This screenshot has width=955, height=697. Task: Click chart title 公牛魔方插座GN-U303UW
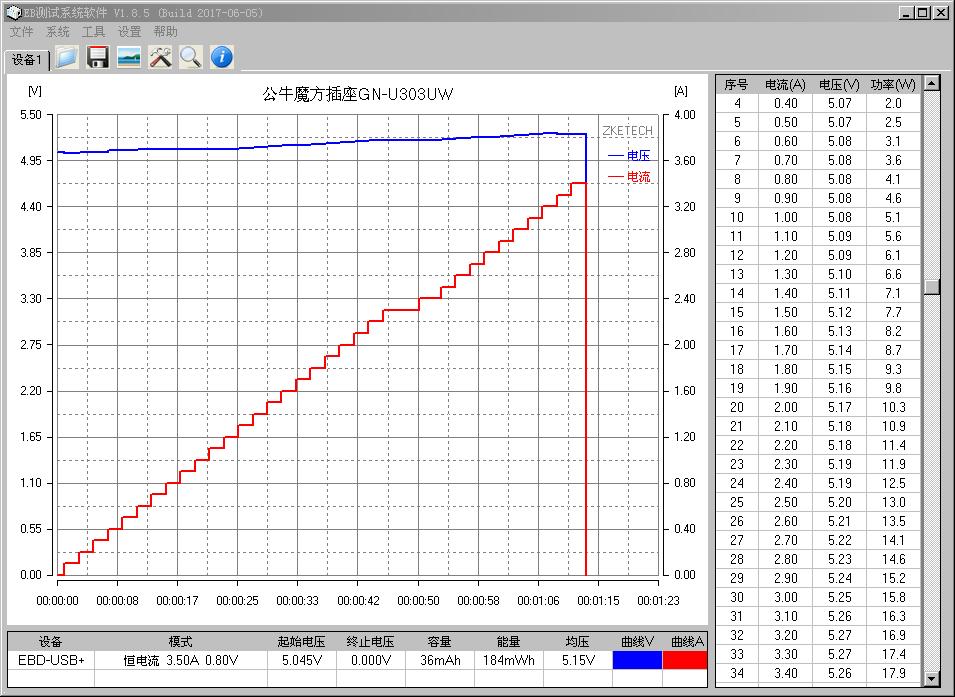[x=358, y=94]
